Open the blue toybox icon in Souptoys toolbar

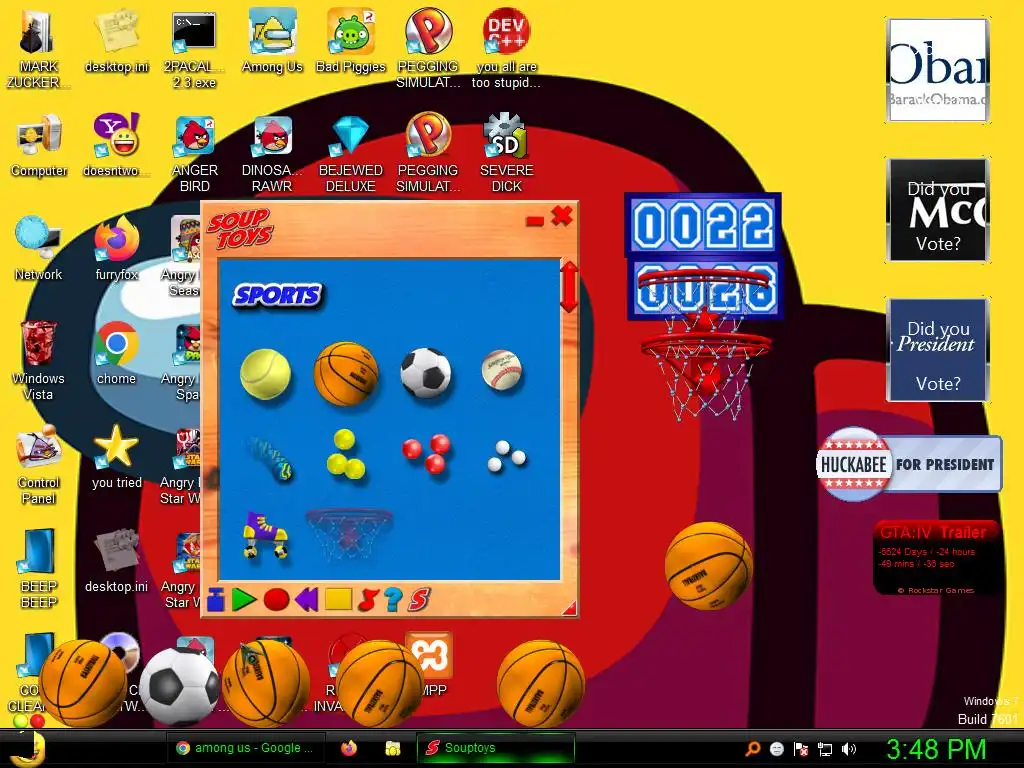pos(216,600)
